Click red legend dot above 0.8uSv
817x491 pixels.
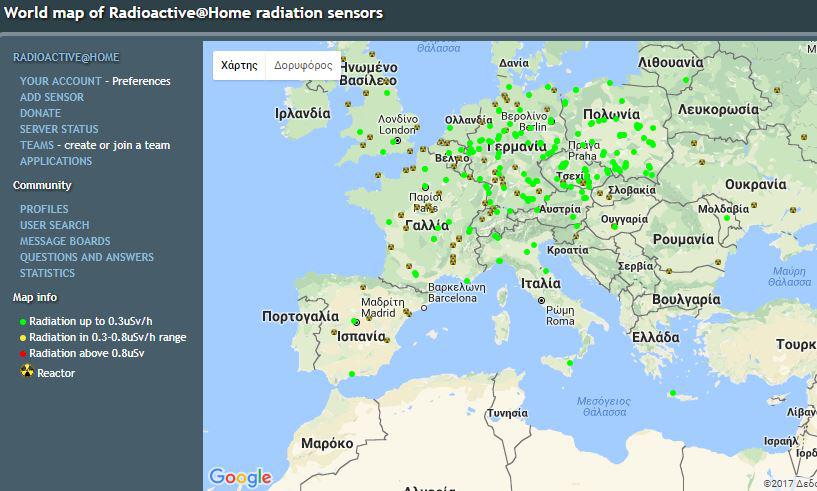(23, 354)
